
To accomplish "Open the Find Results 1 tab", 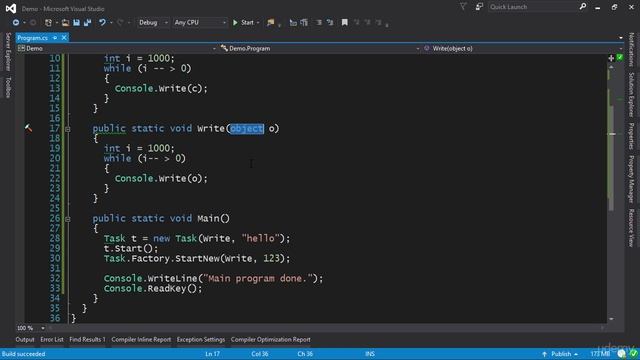I will click(x=87, y=339).
